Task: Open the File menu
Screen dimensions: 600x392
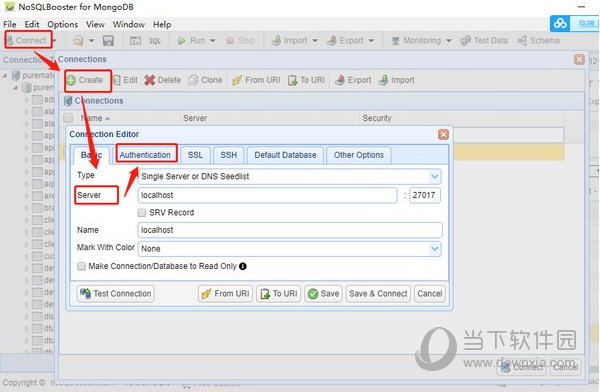Action: pyautogui.click(x=10, y=24)
